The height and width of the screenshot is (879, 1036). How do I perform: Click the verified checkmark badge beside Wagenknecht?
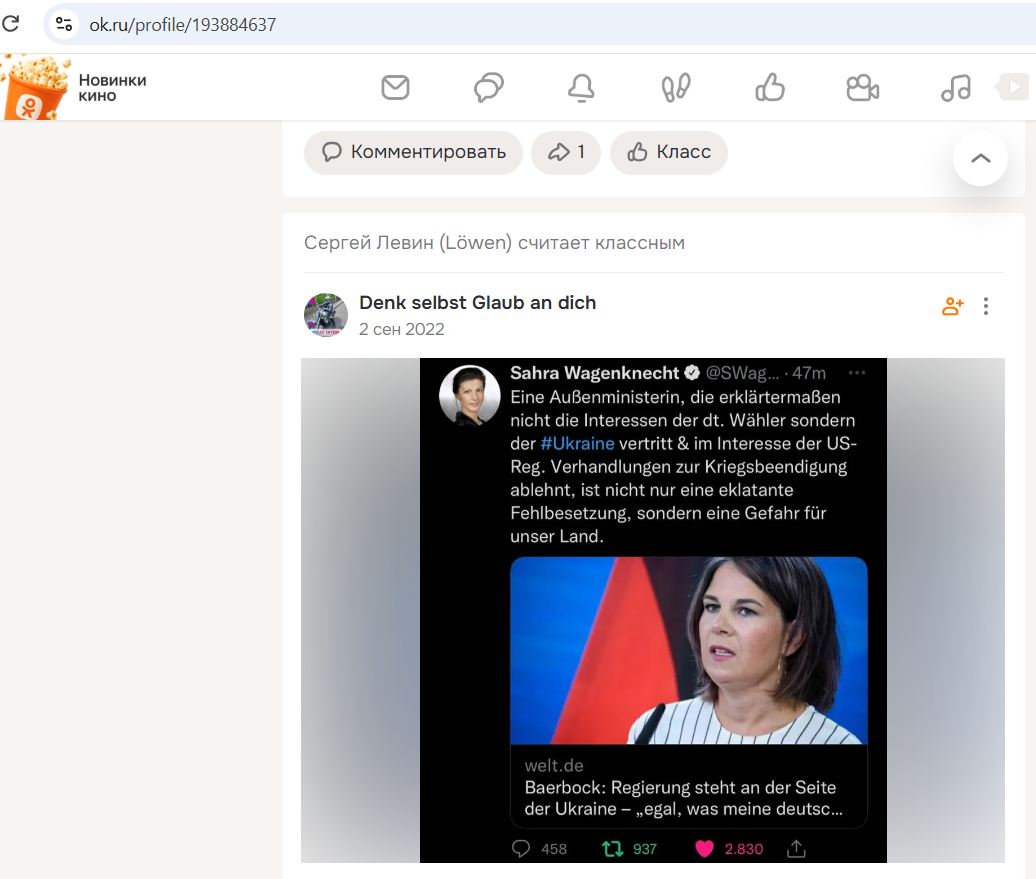click(692, 373)
